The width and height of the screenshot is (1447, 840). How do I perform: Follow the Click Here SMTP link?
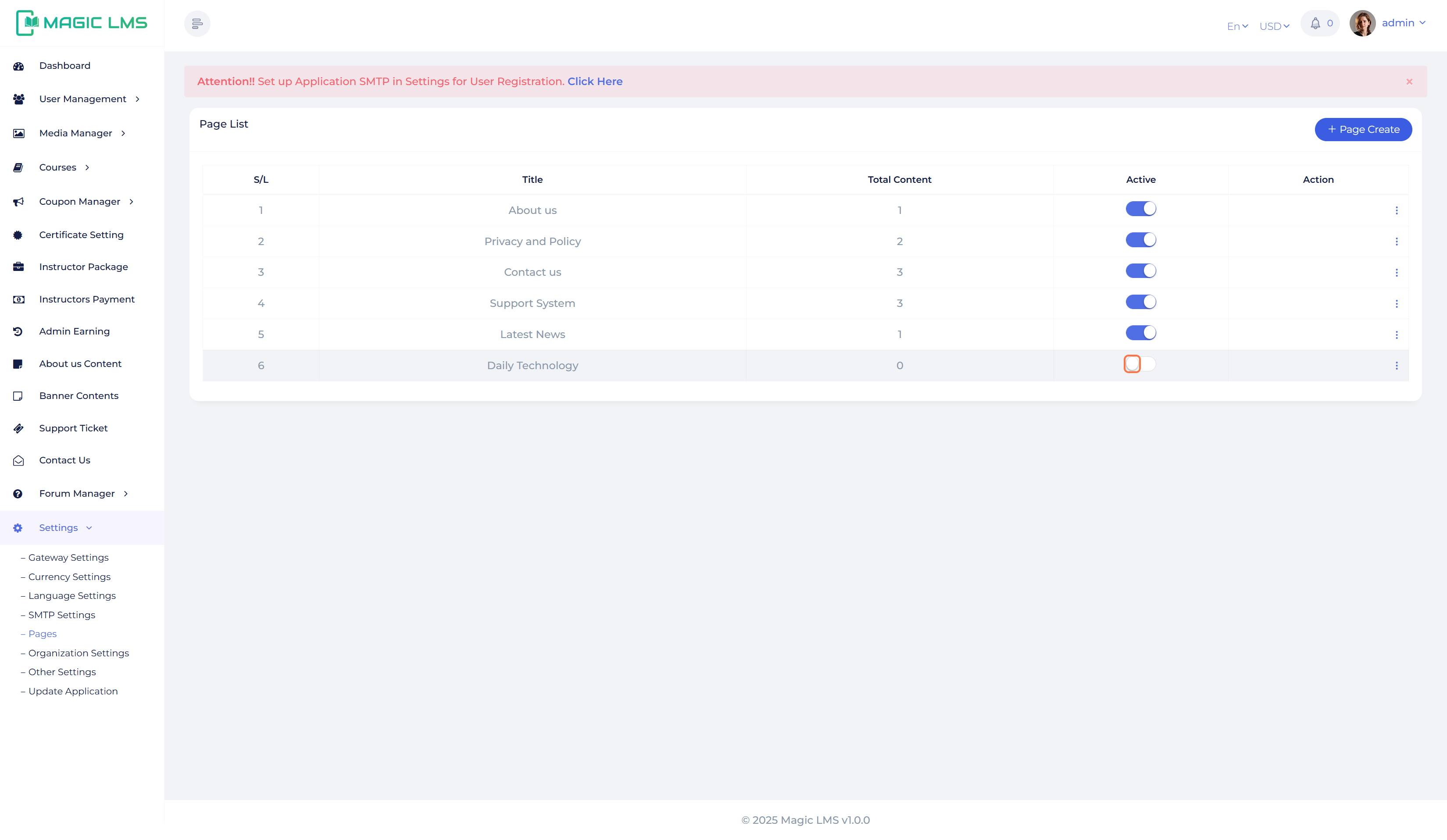pos(595,82)
